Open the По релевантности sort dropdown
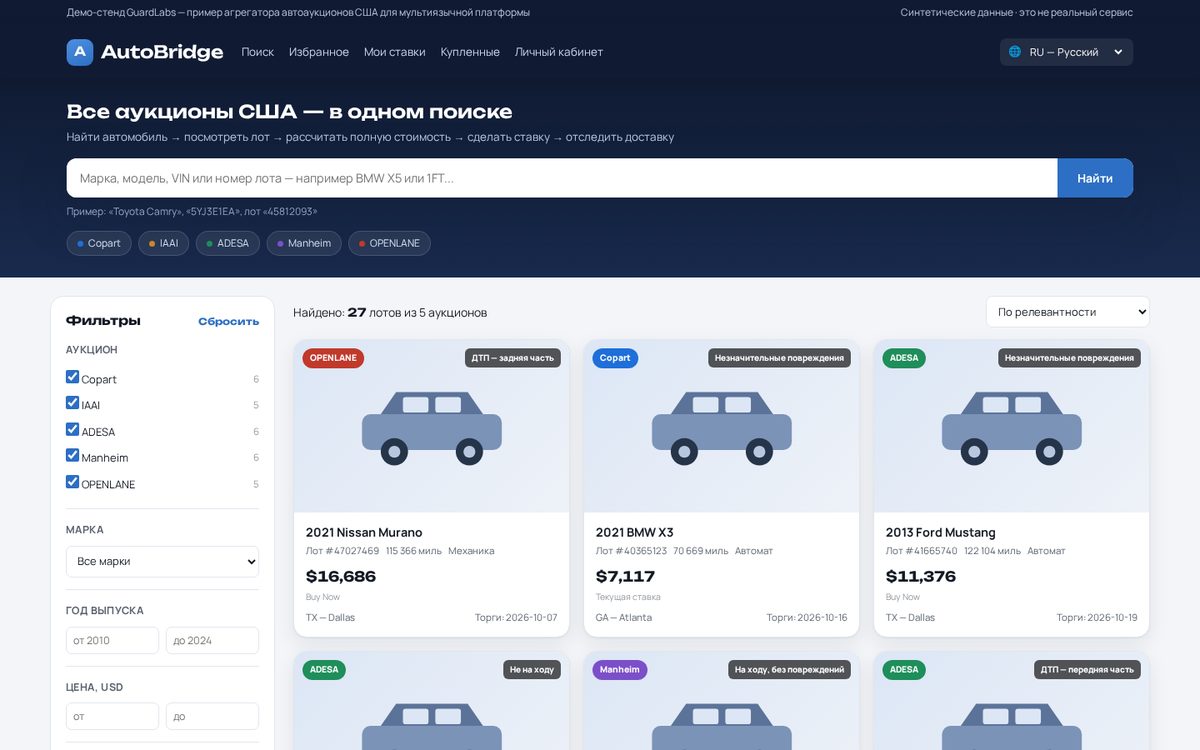The width and height of the screenshot is (1200, 750). click(1068, 312)
